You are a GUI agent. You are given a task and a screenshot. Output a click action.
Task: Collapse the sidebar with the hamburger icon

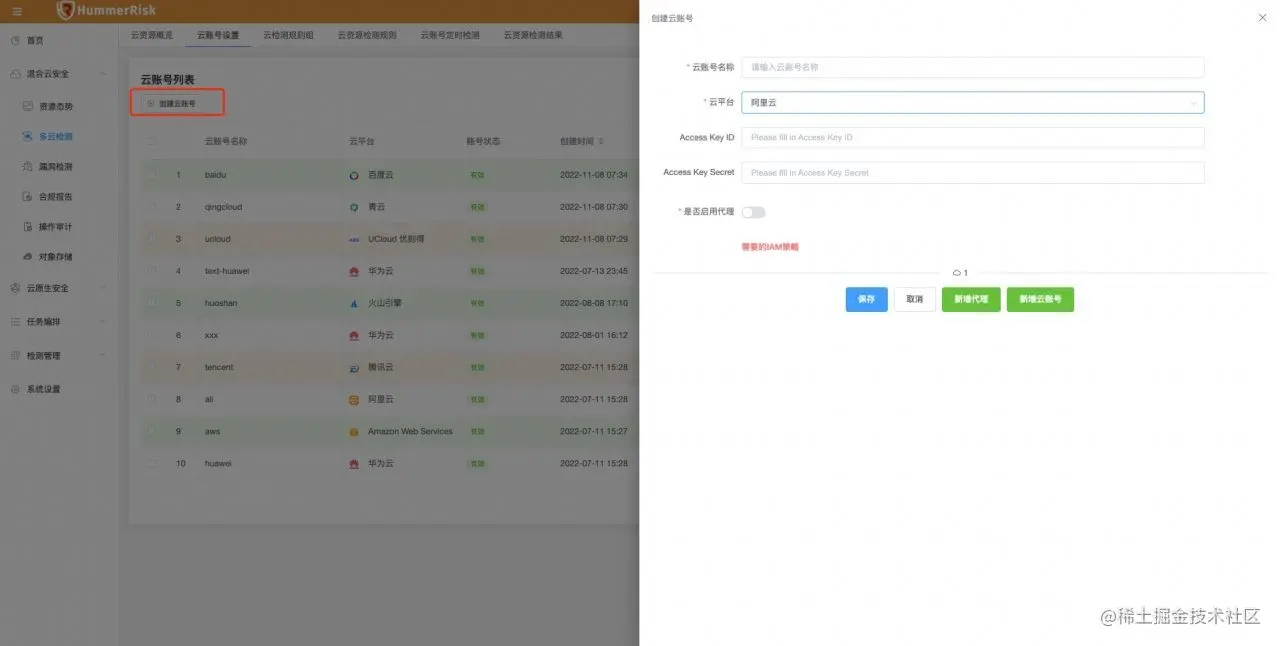pyautogui.click(x=17, y=11)
